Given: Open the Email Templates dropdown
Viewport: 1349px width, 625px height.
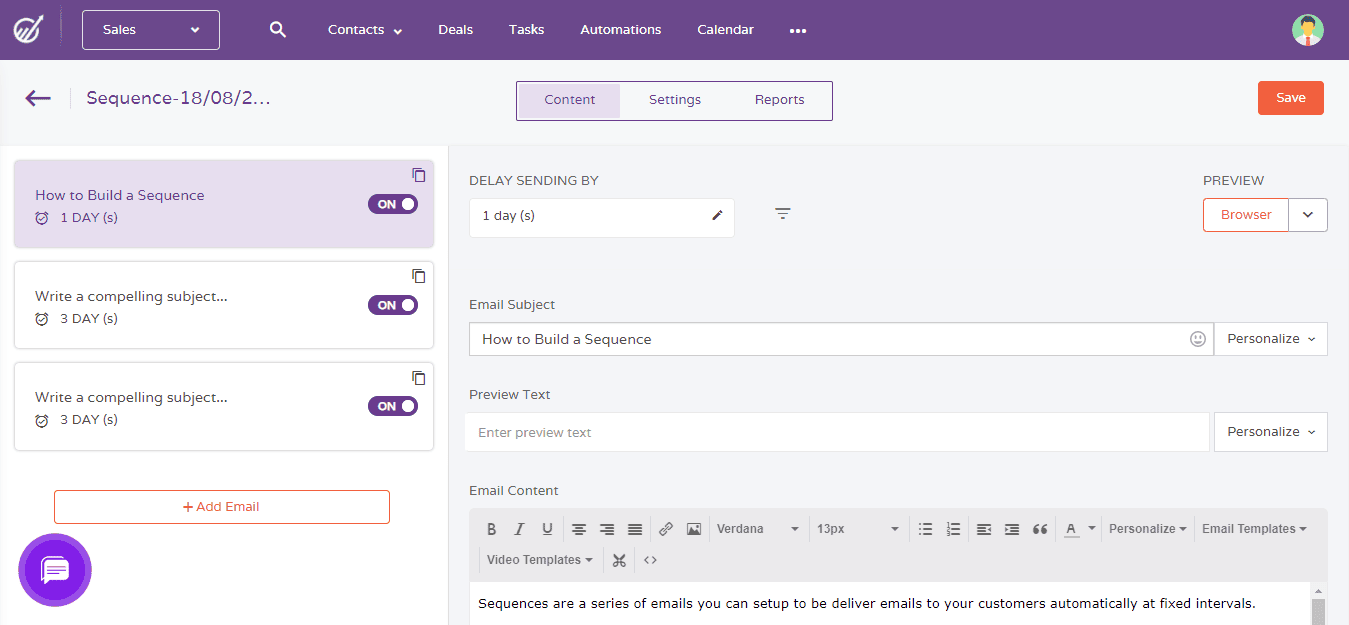Looking at the screenshot, I should [1253, 528].
